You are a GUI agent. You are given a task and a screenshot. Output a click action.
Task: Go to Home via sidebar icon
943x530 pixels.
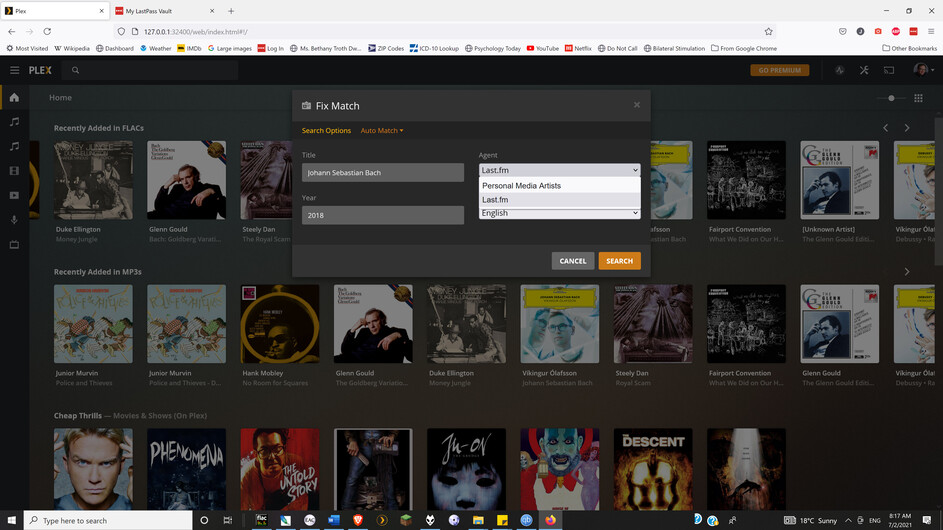coord(14,97)
